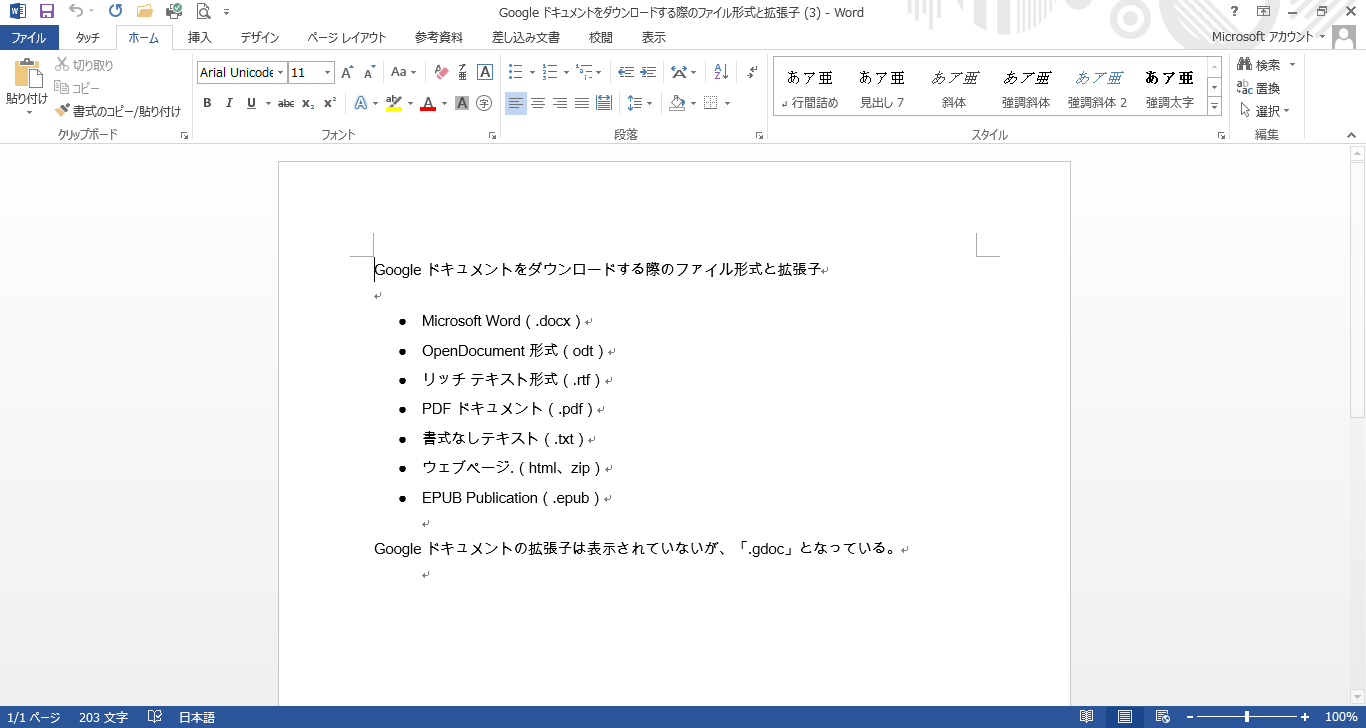Screen dimensions: 1366x728
Task: Use Format Painter (書式のコピー/貼り付け)
Action: (118, 111)
